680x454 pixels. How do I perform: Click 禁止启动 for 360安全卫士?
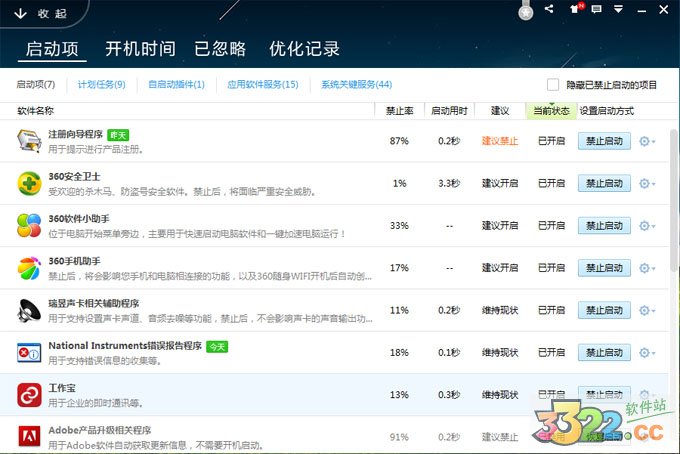click(604, 184)
